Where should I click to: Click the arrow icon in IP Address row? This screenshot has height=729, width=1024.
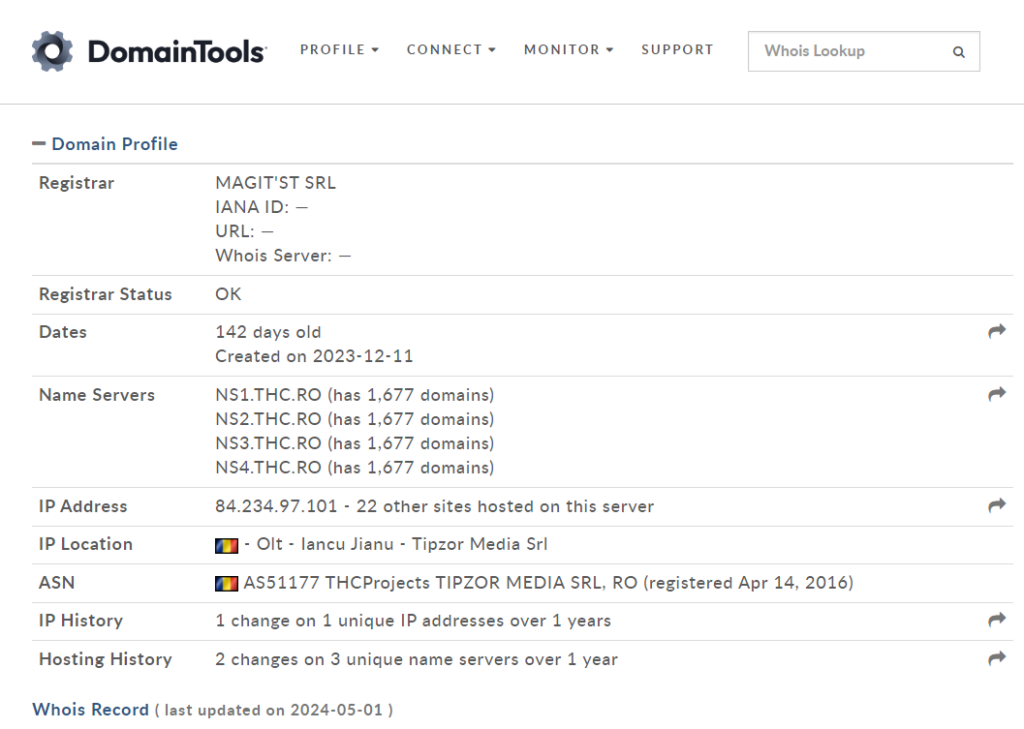tap(996, 506)
